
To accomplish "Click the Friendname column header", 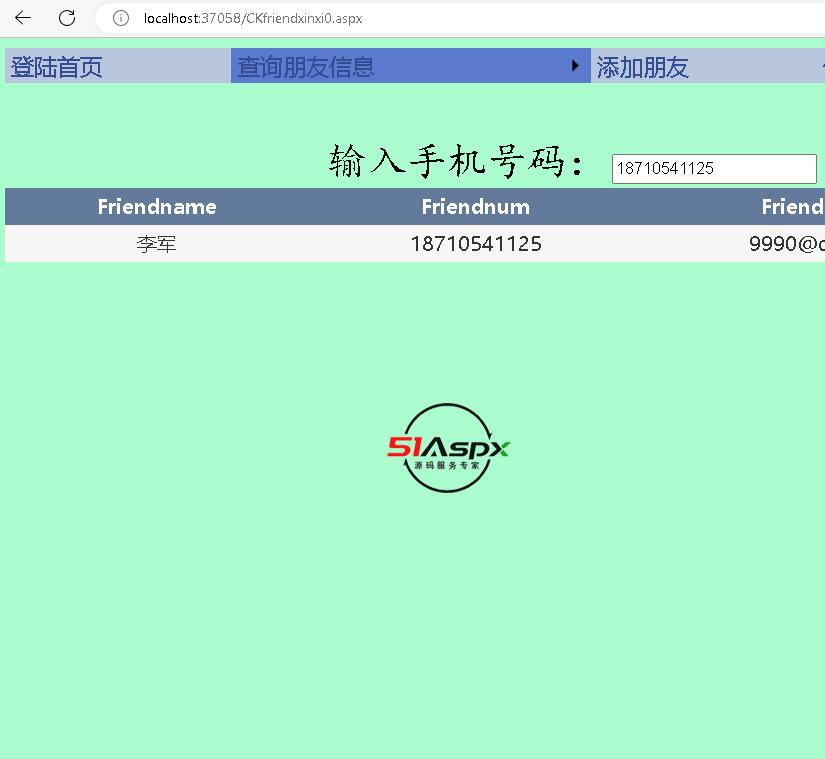I will click(157, 207).
